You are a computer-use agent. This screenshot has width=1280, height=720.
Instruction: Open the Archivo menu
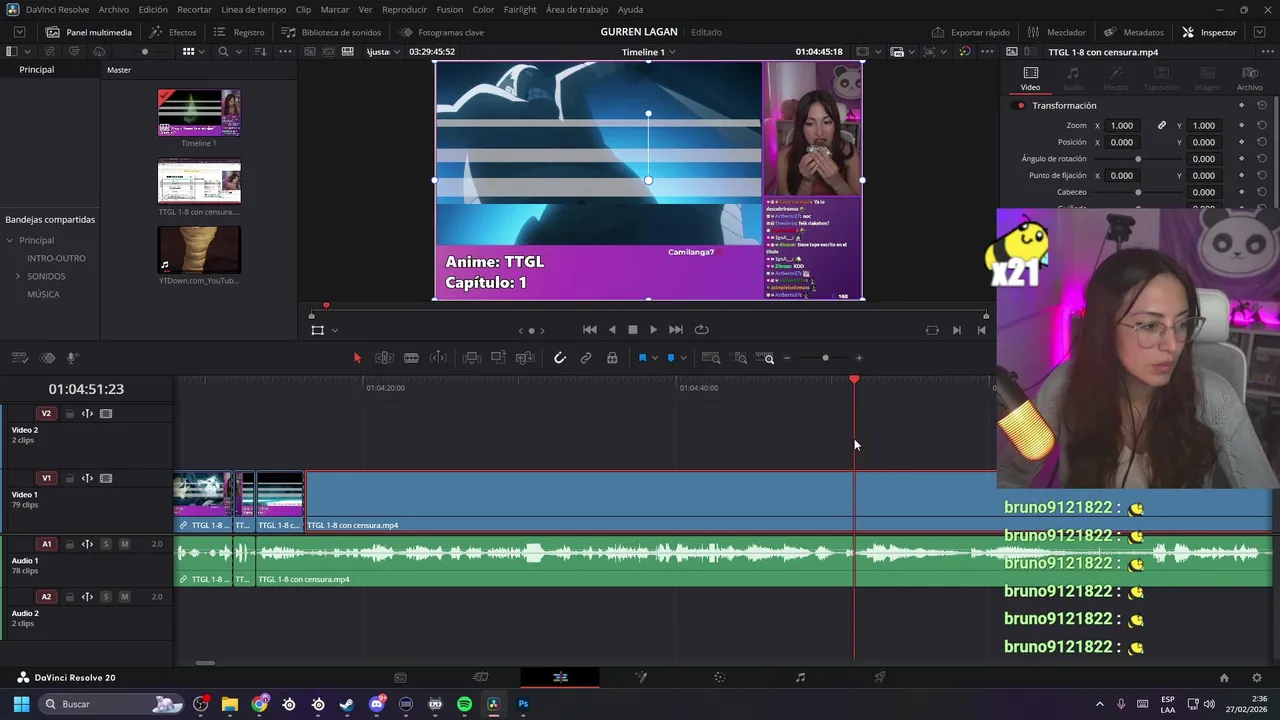(113, 9)
